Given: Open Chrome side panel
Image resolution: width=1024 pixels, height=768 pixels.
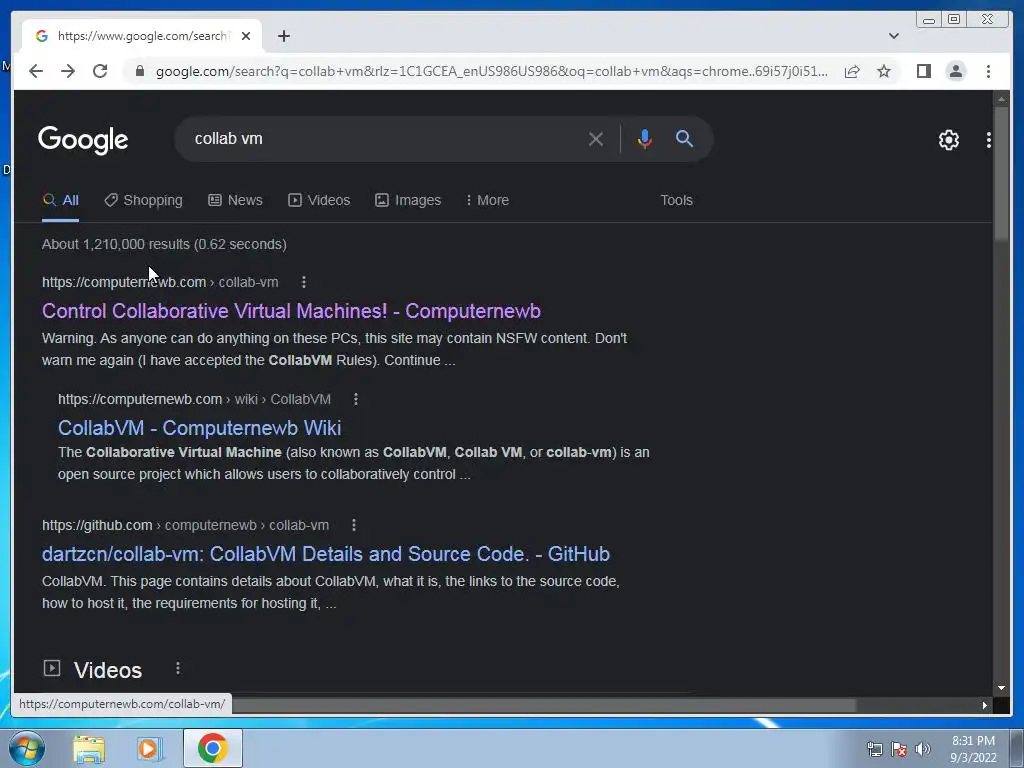Looking at the screenshot, I should click(923, 71).
